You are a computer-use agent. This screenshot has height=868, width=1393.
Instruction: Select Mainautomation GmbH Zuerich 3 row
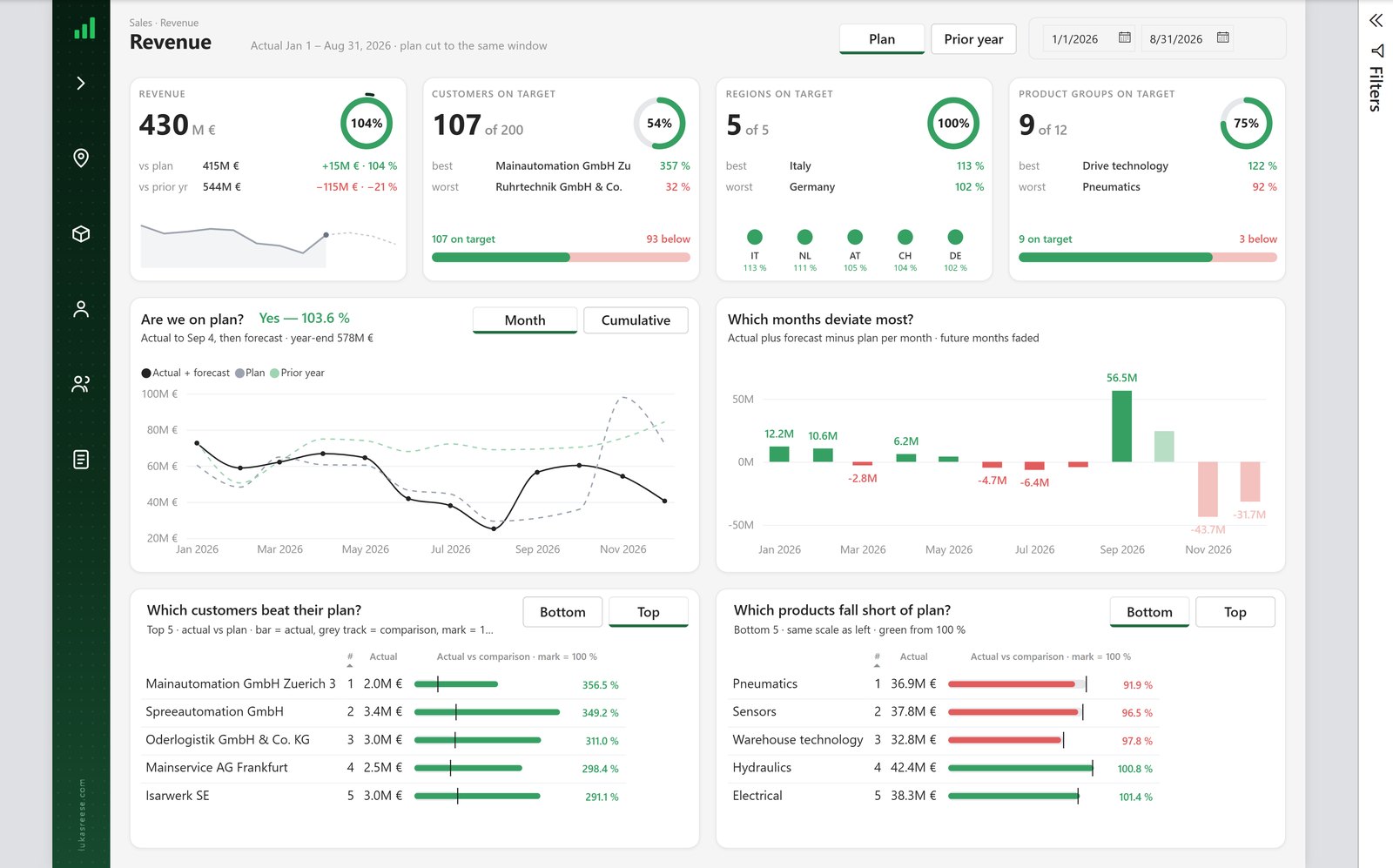point(383,684)
